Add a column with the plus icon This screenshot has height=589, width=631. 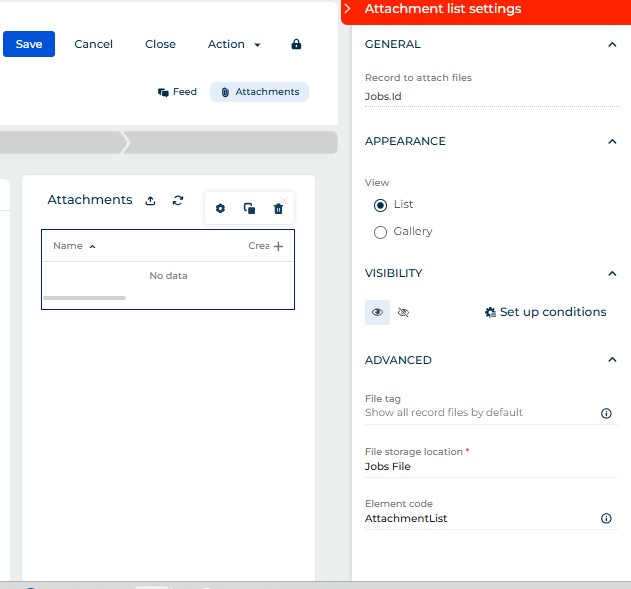[279, 246]
